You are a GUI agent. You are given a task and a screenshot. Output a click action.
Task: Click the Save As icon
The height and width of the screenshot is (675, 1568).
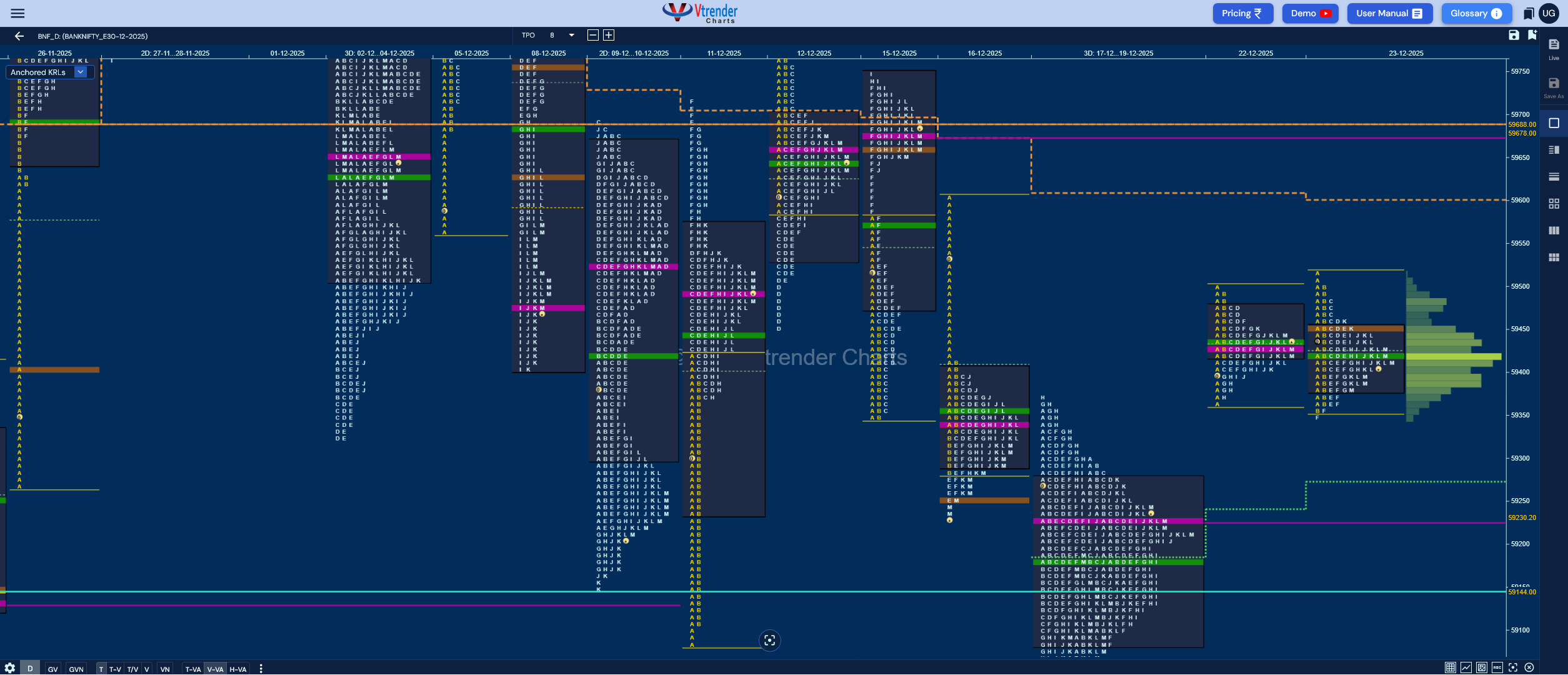click(1554, 87)
